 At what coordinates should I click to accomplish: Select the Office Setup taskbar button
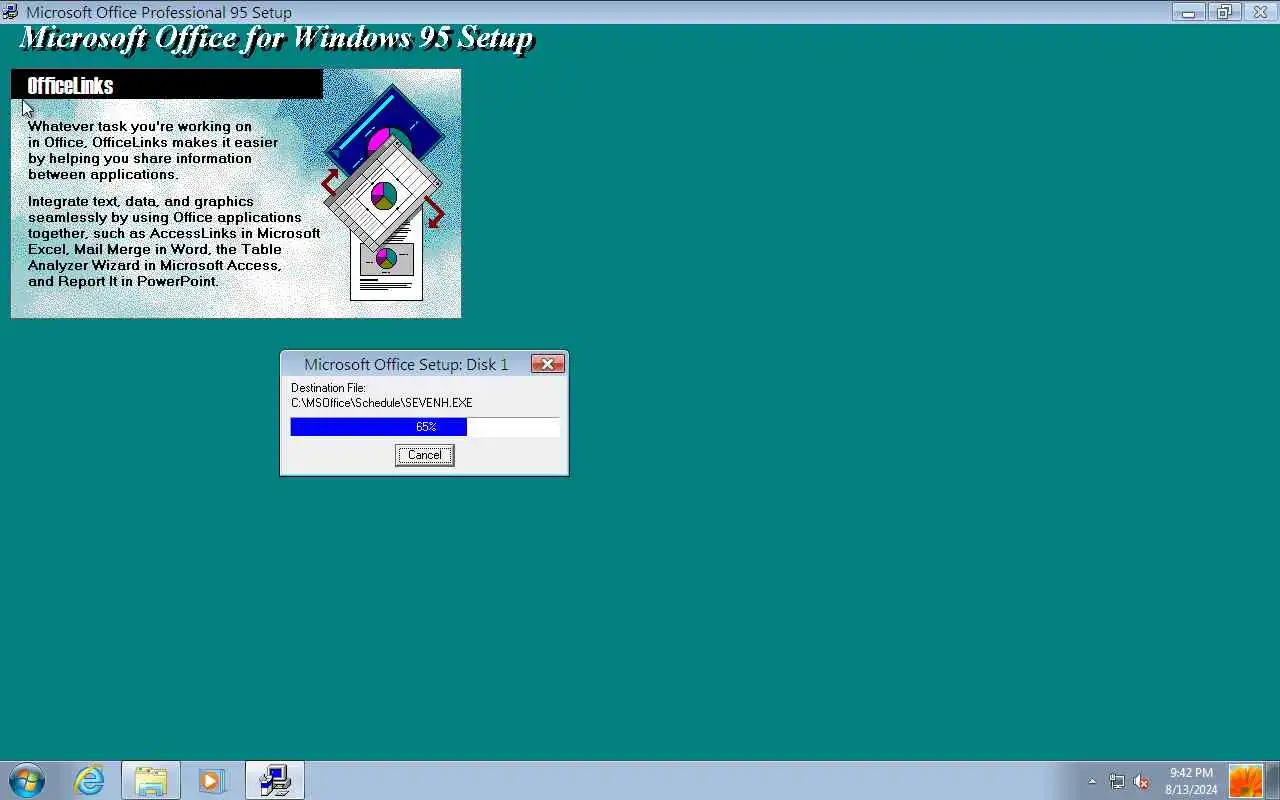coord(274,780)
